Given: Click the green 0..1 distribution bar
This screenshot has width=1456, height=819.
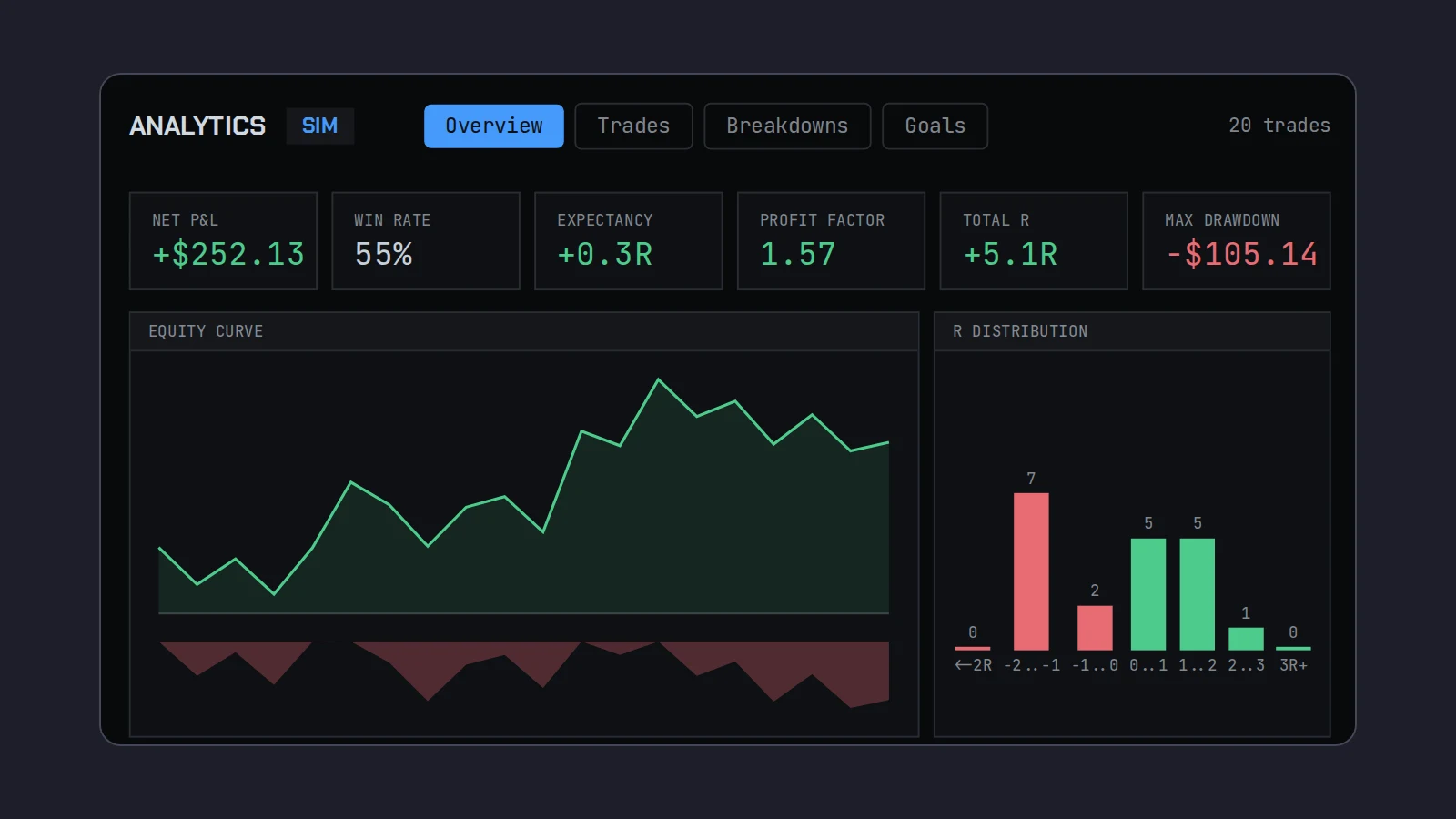Looking at the screenshot, I should pyautogui.click(x=1148, y=594).
